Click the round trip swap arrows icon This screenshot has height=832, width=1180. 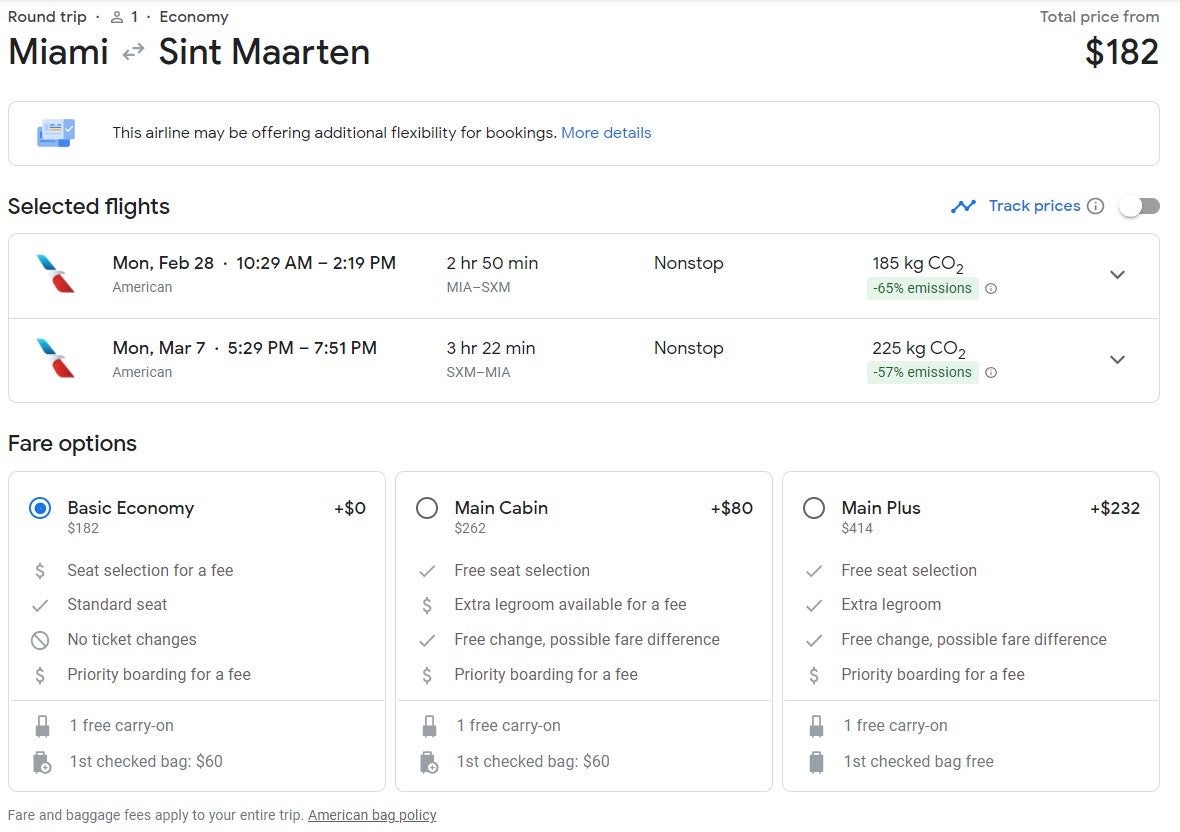coord(133,53)
